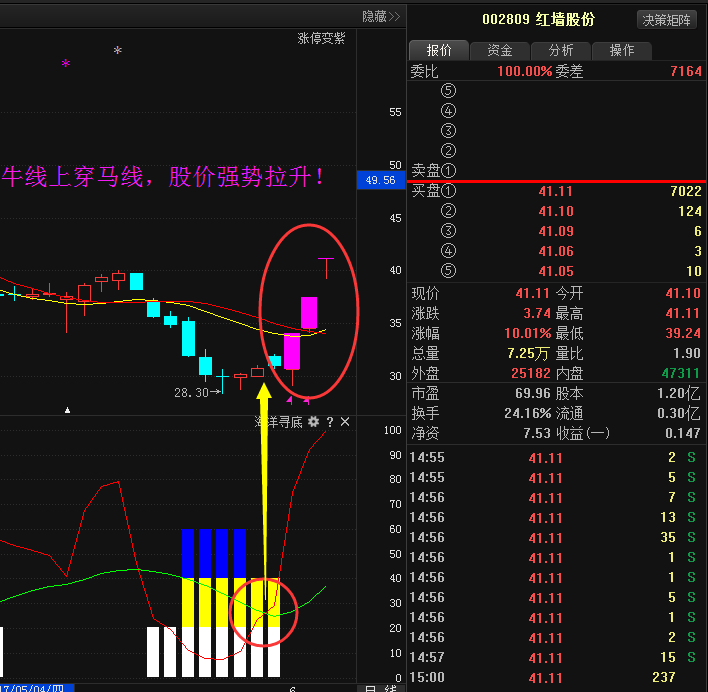Click the date label at bottom-left
This screenshot has width=708, height=692.
tap(36, 688)
